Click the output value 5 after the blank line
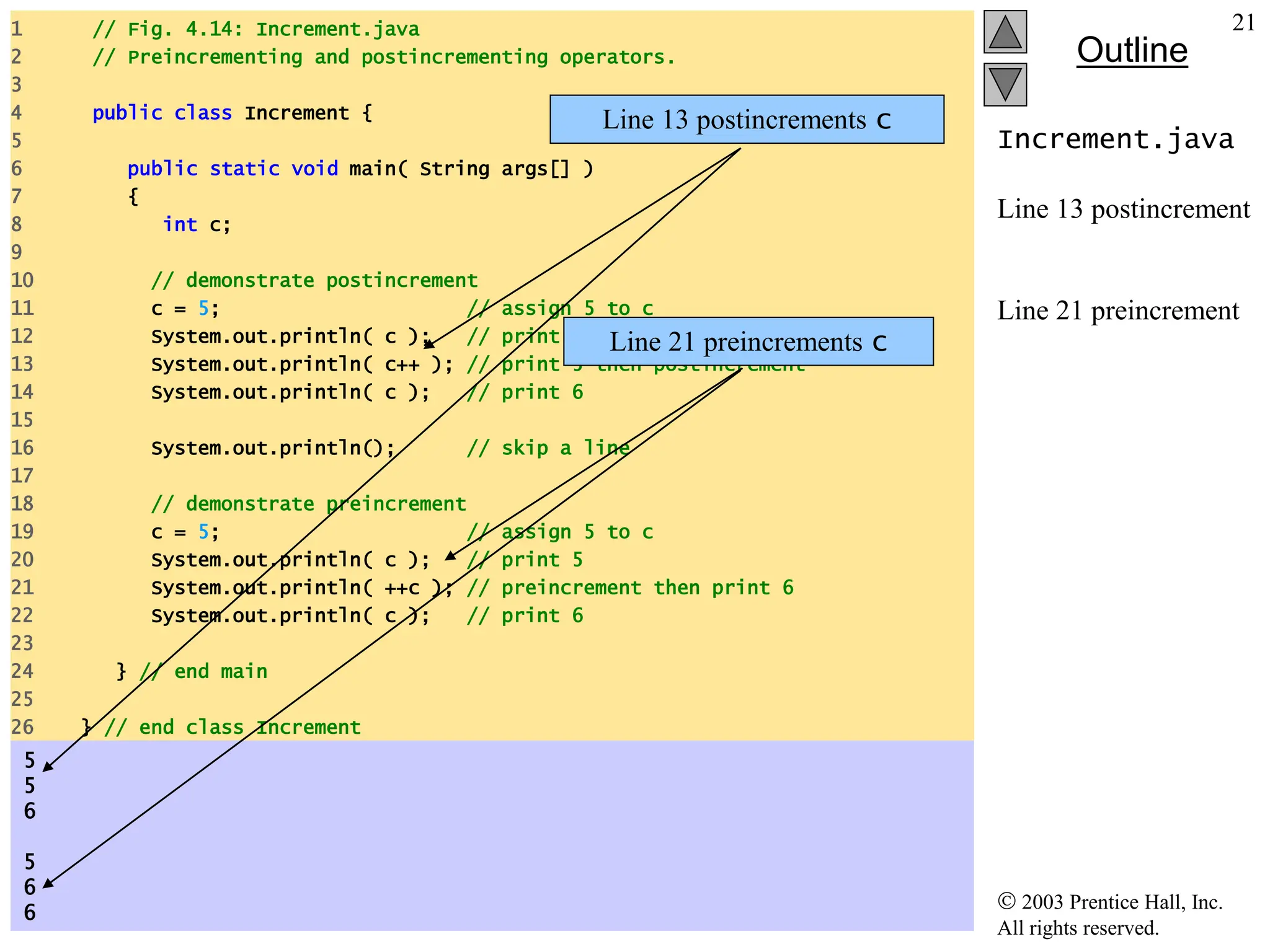 30,862
